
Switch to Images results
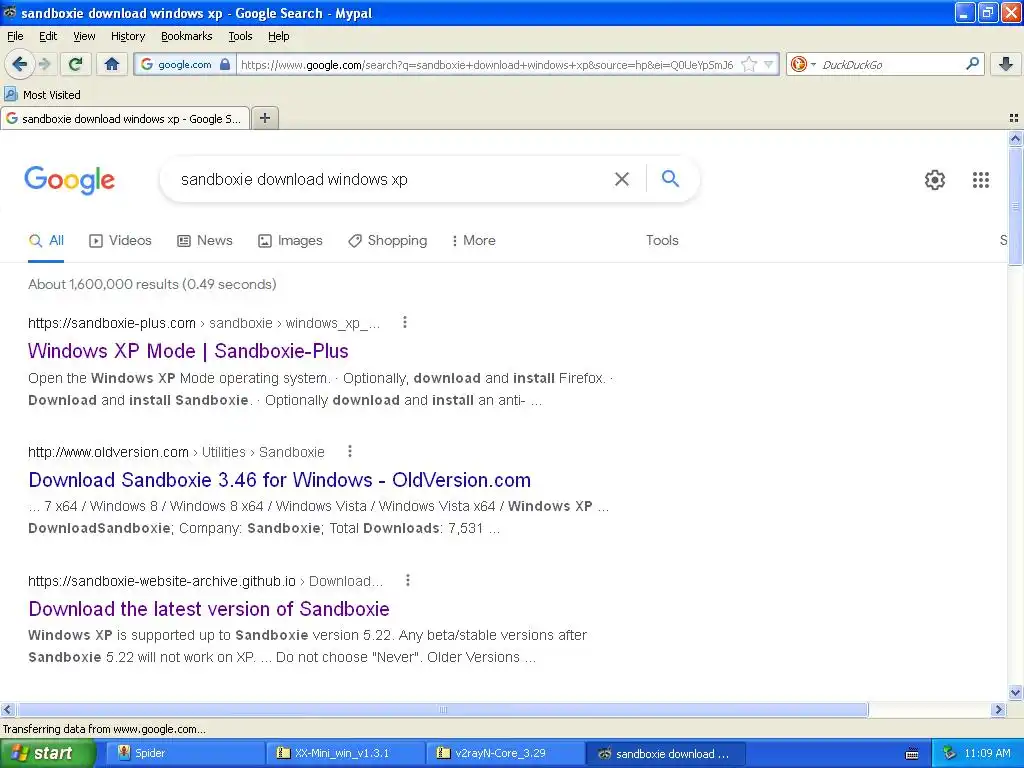click(x=290, y=240)
